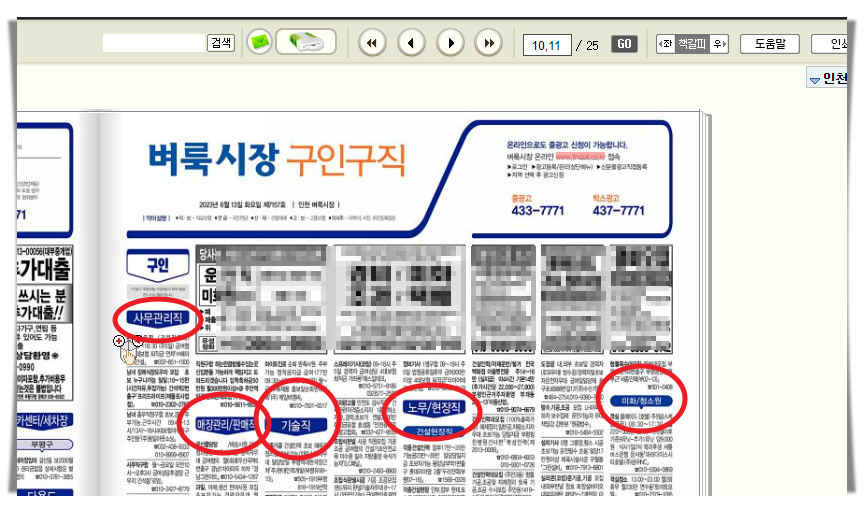Click the right page edge to turn page
The width and height of the screenshot is (864, 513).
[705, 303]
